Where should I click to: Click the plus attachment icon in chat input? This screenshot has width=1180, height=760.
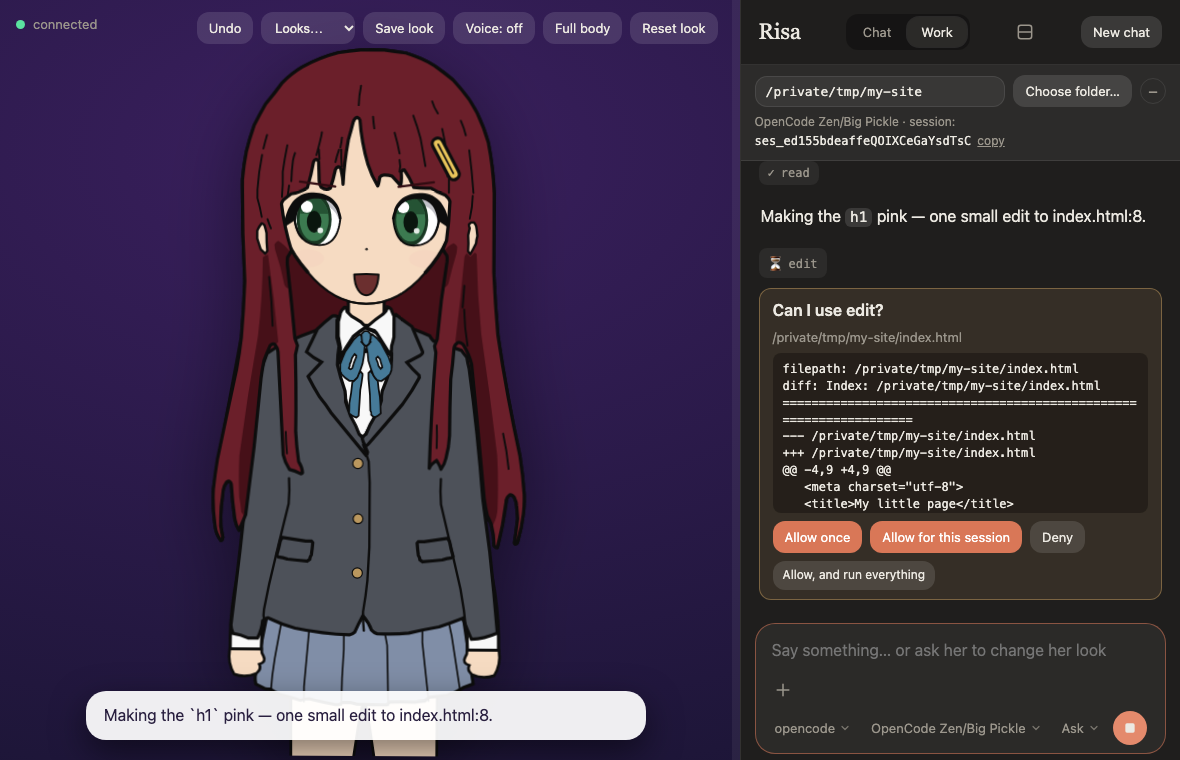[783, 690]
